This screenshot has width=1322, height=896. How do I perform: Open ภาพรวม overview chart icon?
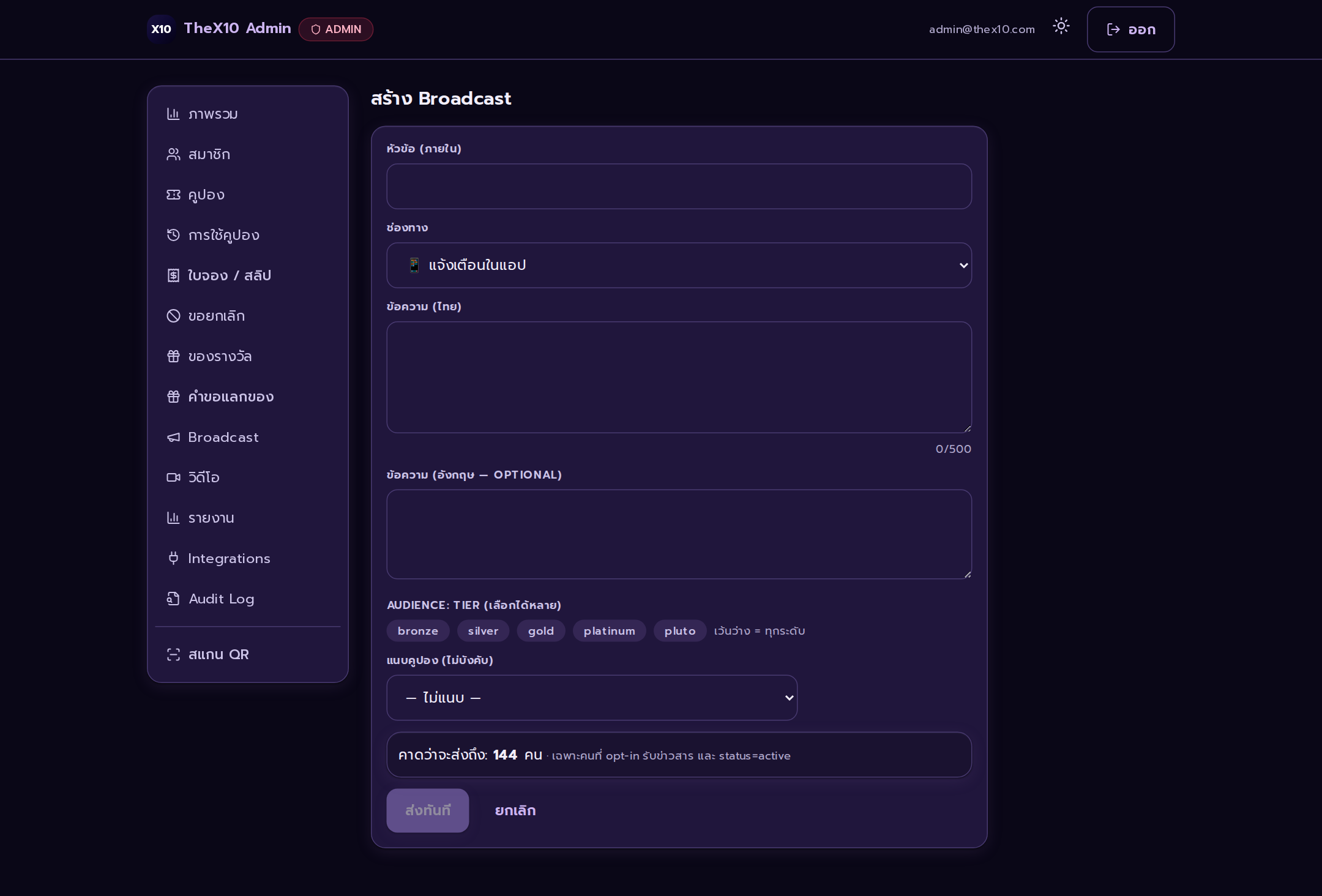[x=173, y=114]
